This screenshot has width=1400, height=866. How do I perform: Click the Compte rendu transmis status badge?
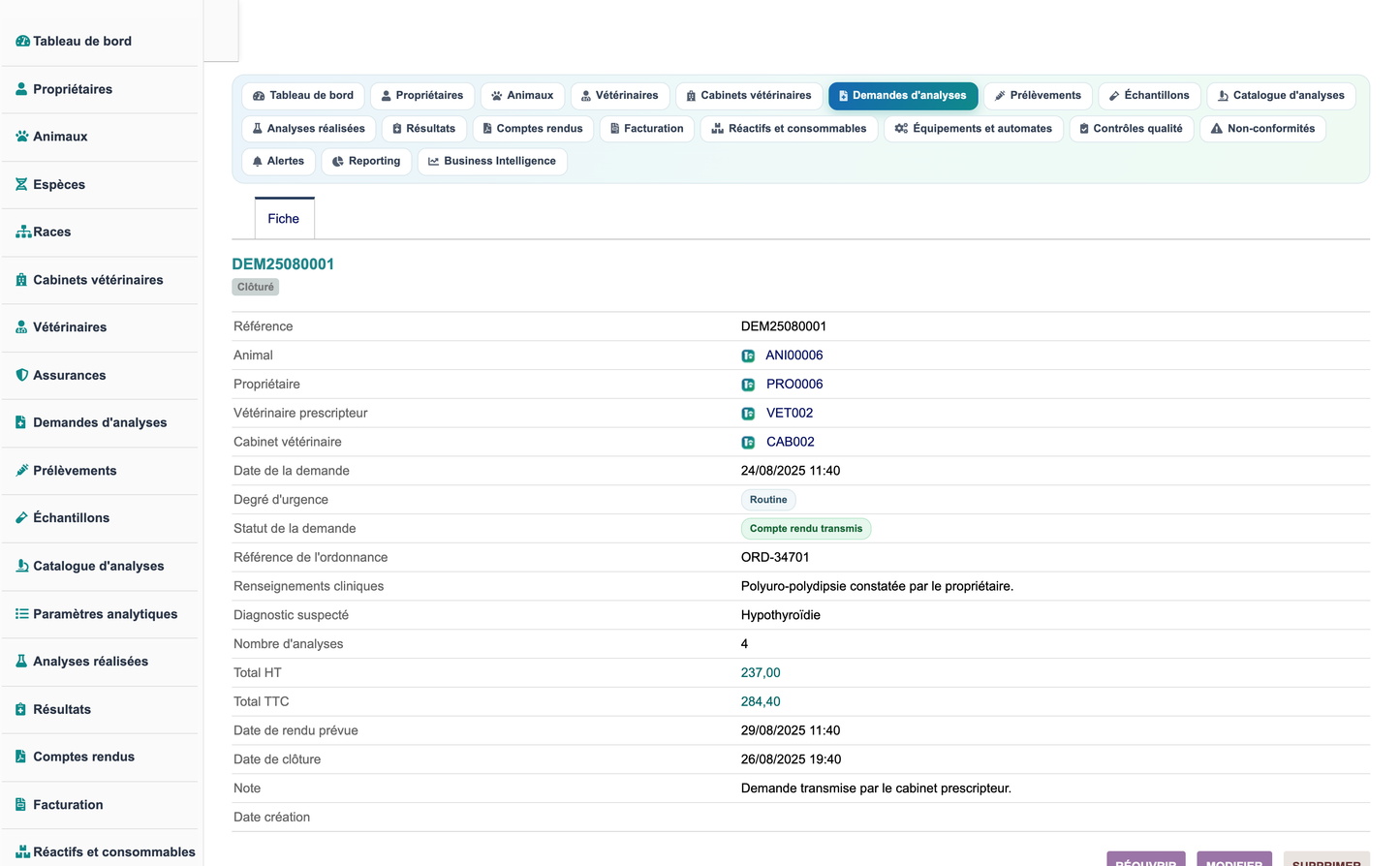[x=806, y=529]
